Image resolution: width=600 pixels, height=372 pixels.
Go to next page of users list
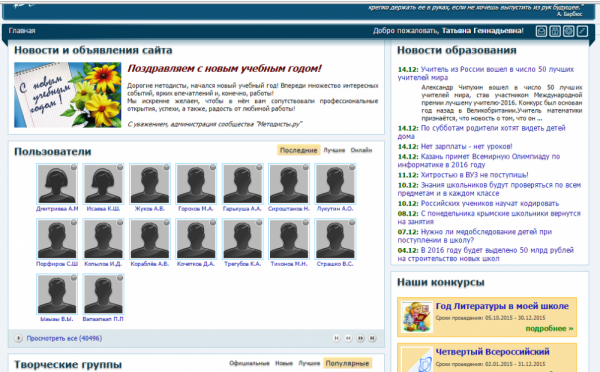pyautogui.click(x=360, y=338)
